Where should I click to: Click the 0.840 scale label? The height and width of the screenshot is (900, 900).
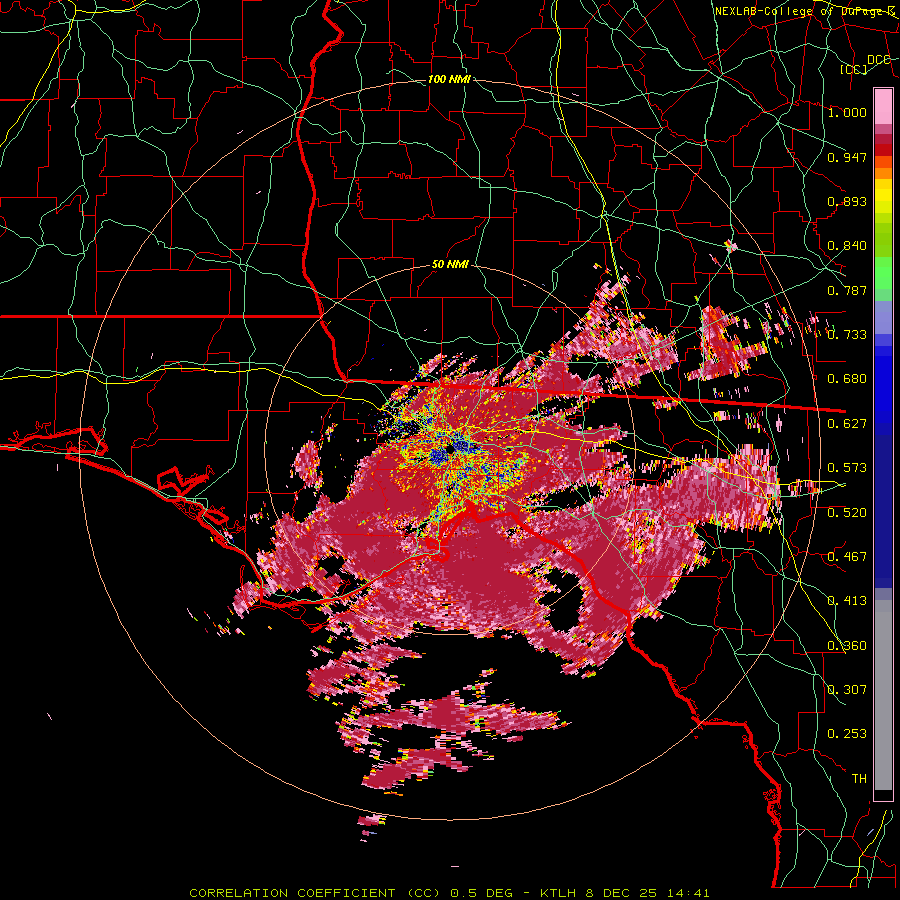[847, 246]
